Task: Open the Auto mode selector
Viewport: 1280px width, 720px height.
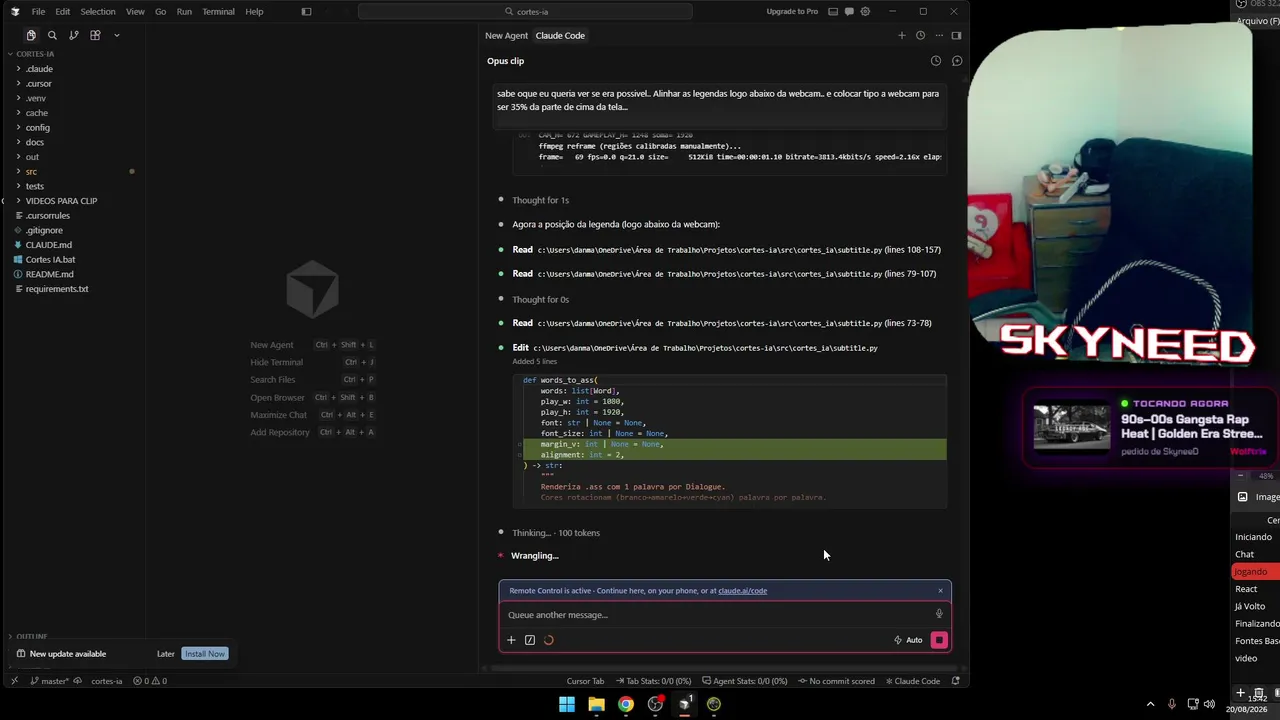Action: click(x=908, y=640)
